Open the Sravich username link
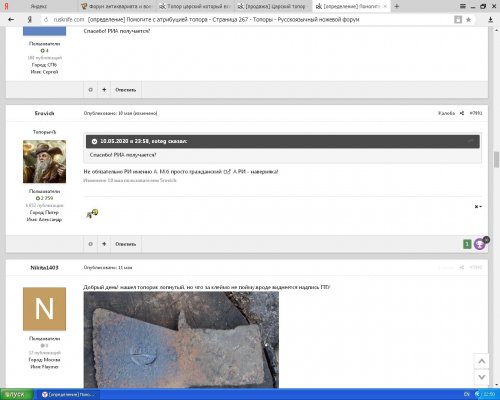 tap(44, 113)
